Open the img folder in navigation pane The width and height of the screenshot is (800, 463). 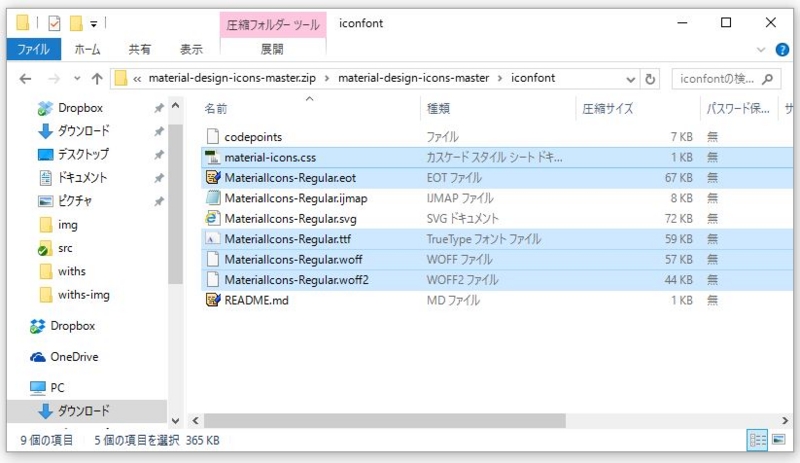pyautogui.click(x=67, y=225)
